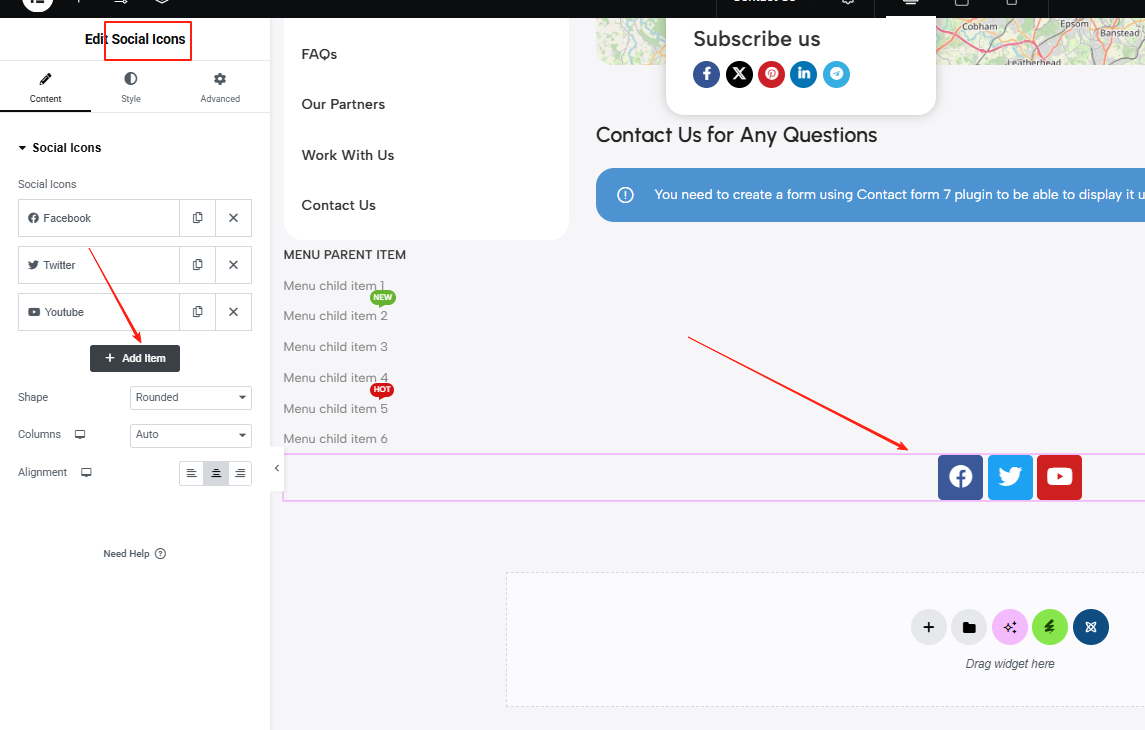Open the Content tab pencil icon
Viewport: 1145px width, 730px height.
point(45,79)
